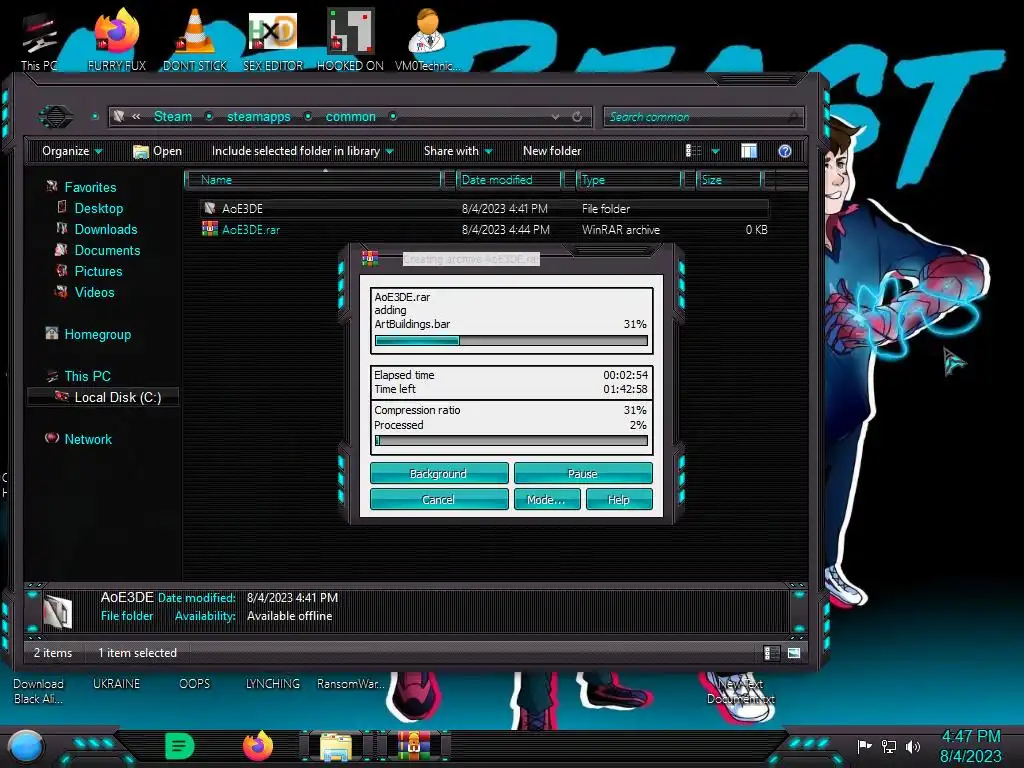Screen dimensions: 1024x768
Task: Open the Organize menu
Action: 72,151
